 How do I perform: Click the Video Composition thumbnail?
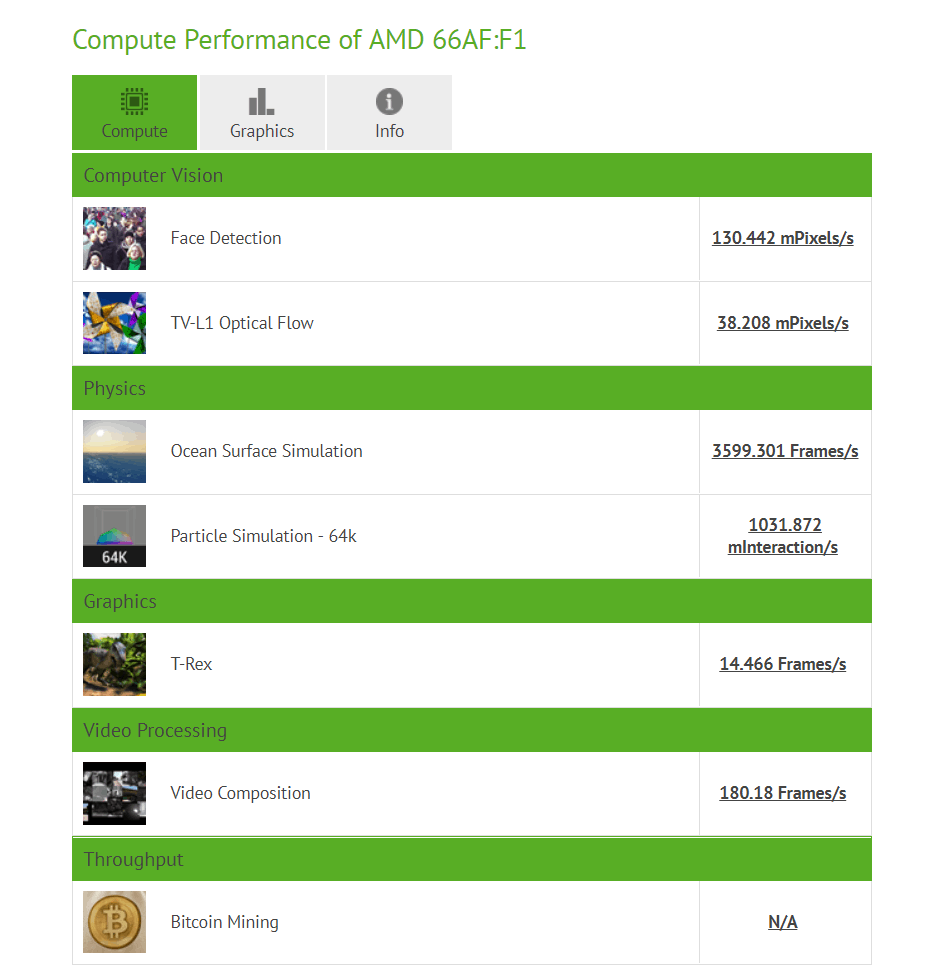[x=114, y=794]
